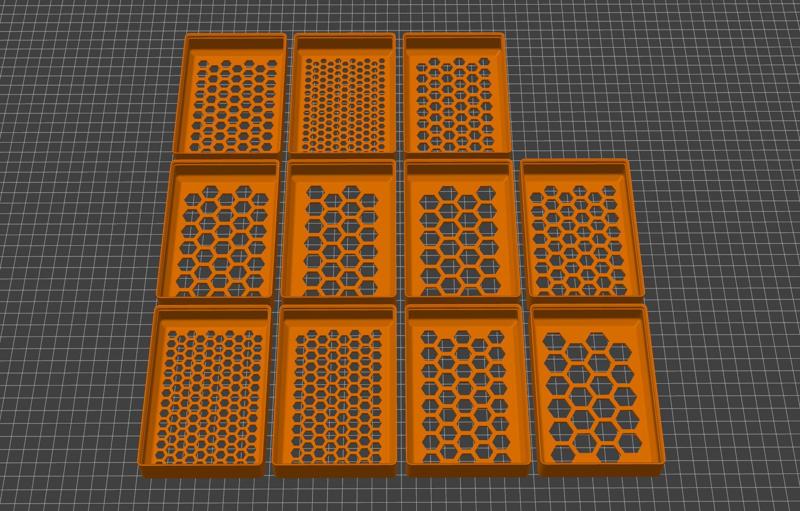Select the tray with the tiniest hexagon holes
800x511 pixels.
pos(342,96)
